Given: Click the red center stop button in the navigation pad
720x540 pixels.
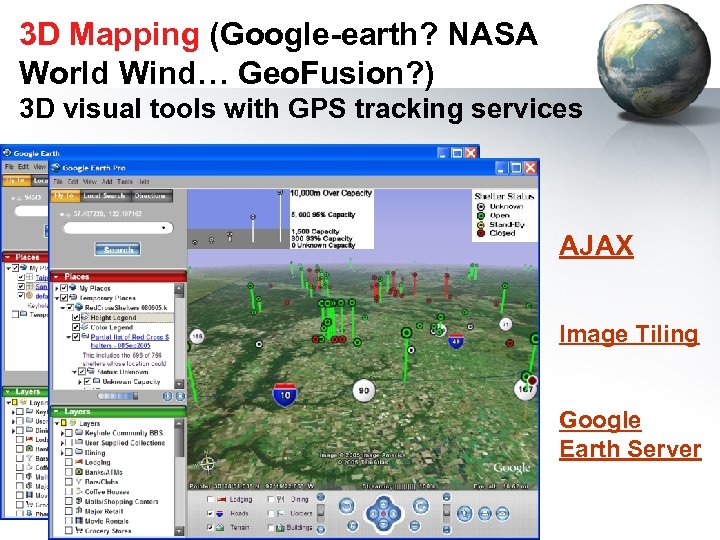Looking at the screenshot, I should click(x=383, y=514).
